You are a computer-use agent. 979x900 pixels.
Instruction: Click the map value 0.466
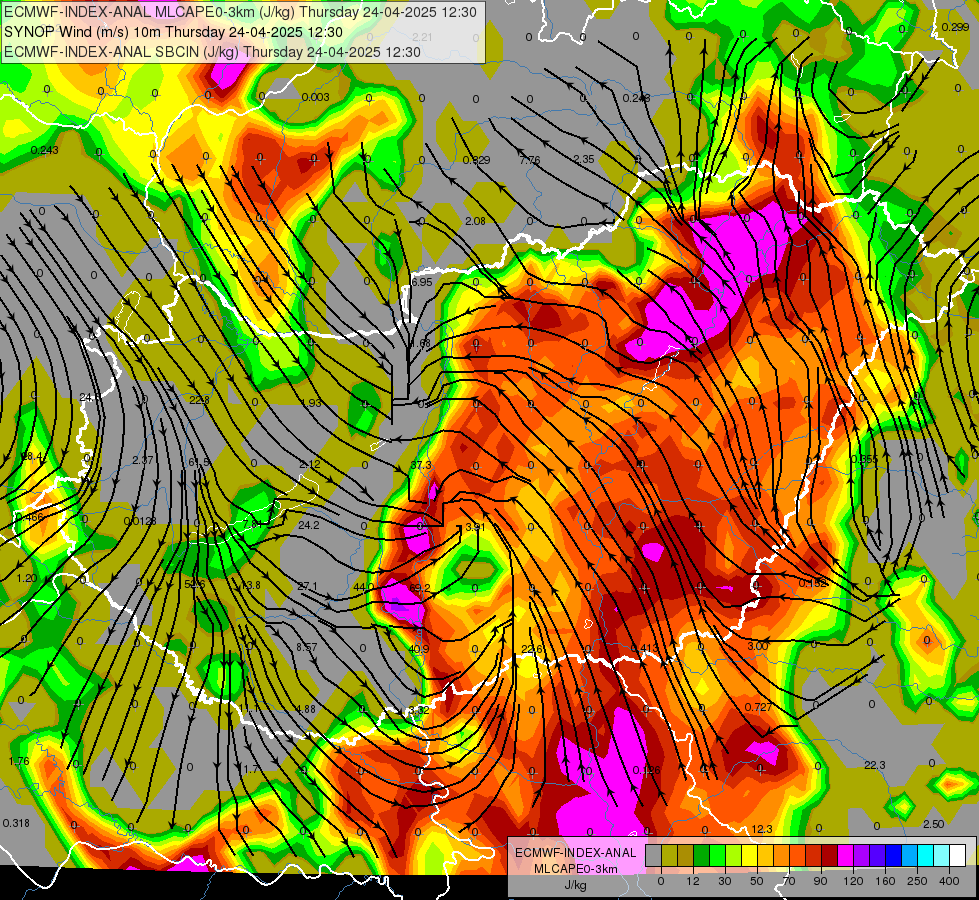pyautogui.click(x=29, y=517)
